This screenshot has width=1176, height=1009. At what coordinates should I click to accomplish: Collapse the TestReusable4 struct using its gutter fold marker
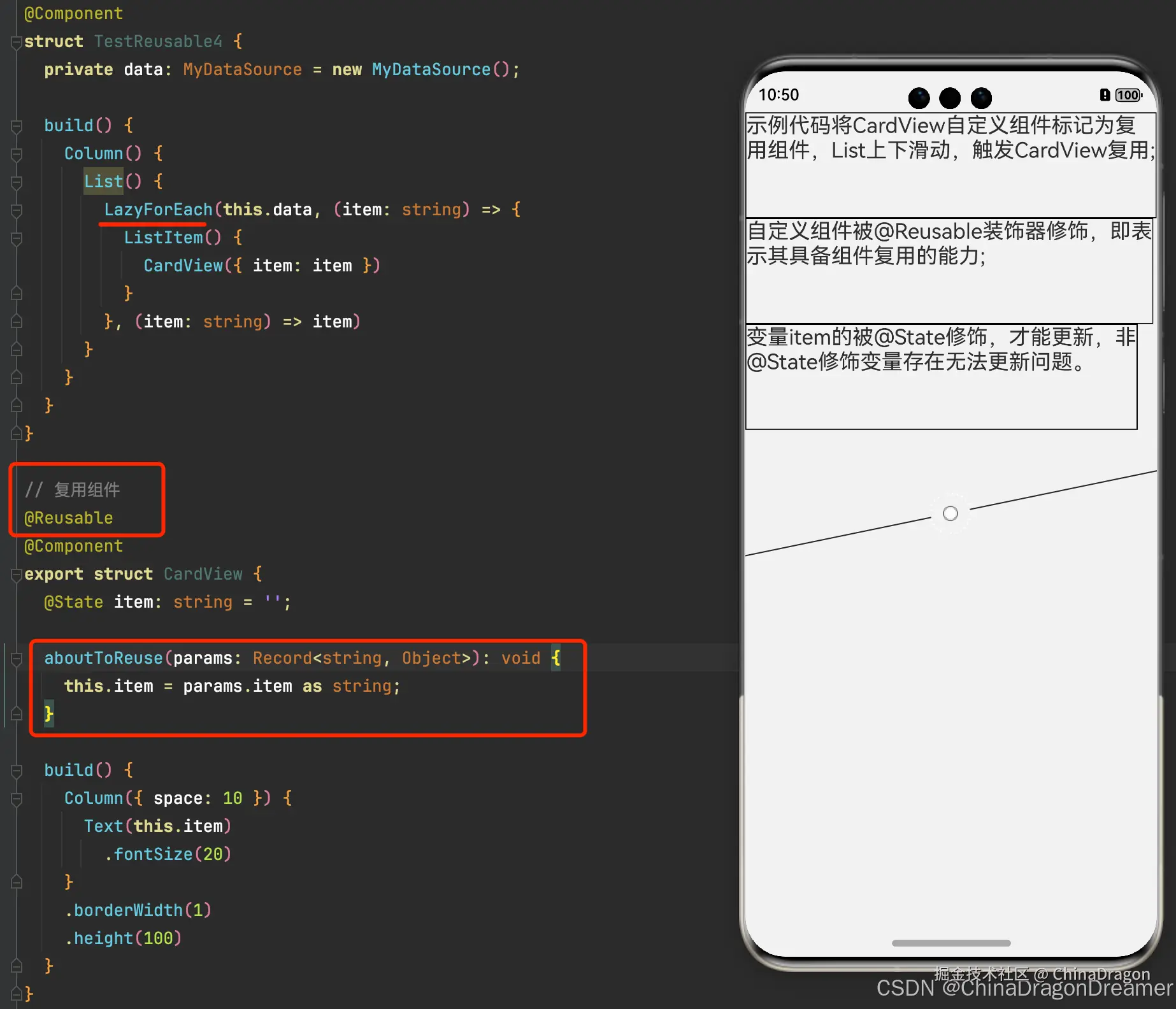click(x=17, y=42)
